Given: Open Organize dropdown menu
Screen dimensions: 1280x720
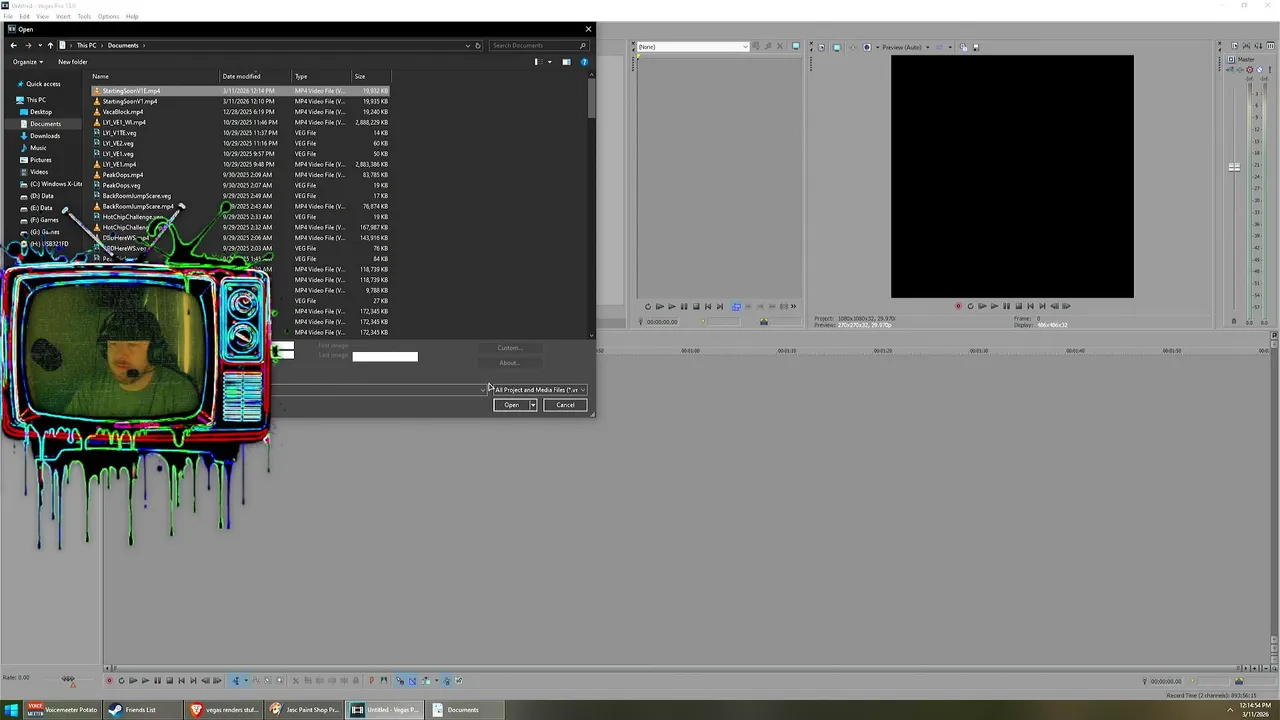Looking at the screenshot, I should (x=27, y=62).
